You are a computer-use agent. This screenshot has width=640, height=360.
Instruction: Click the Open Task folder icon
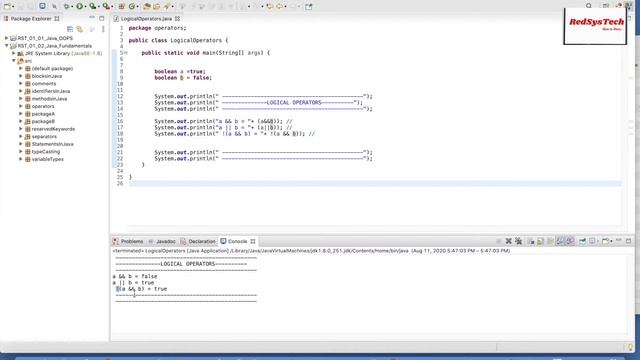tap(156, 6)
